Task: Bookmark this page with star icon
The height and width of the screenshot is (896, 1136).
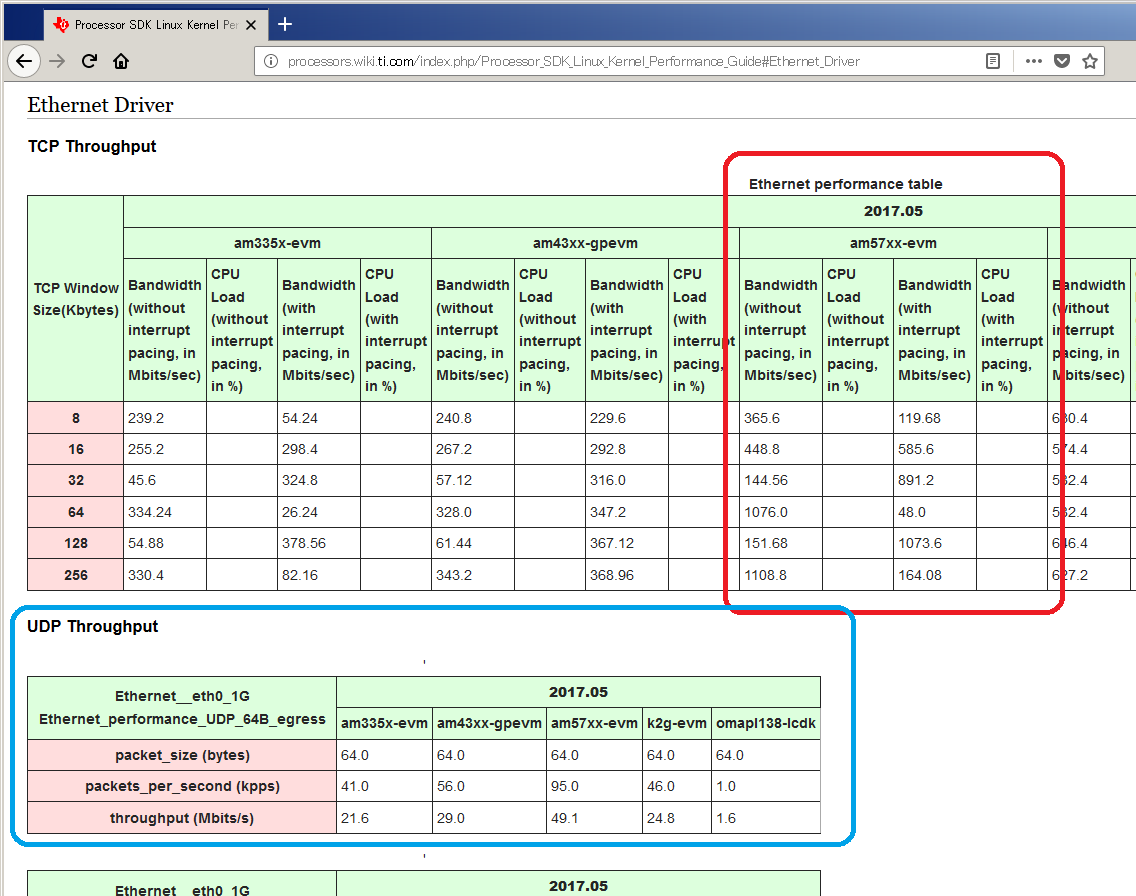Action: pos(1090,62)
